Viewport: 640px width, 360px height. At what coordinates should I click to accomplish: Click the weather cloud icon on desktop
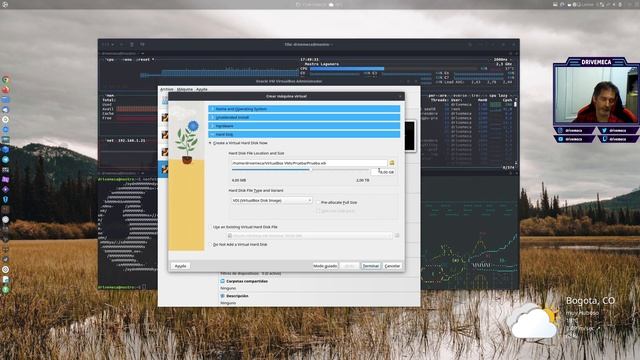533,322
